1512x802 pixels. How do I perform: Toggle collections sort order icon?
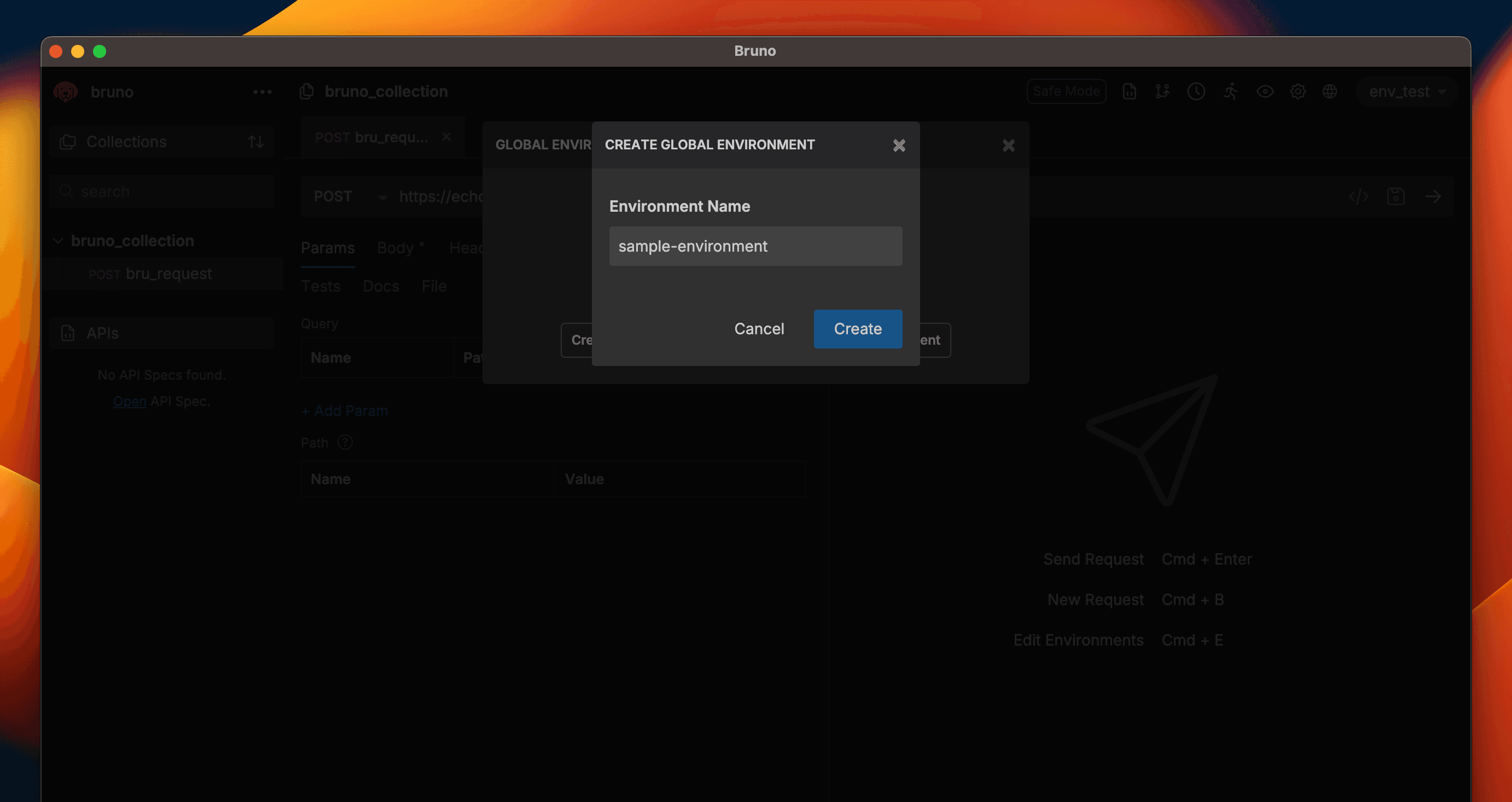[x=255, y=142]
